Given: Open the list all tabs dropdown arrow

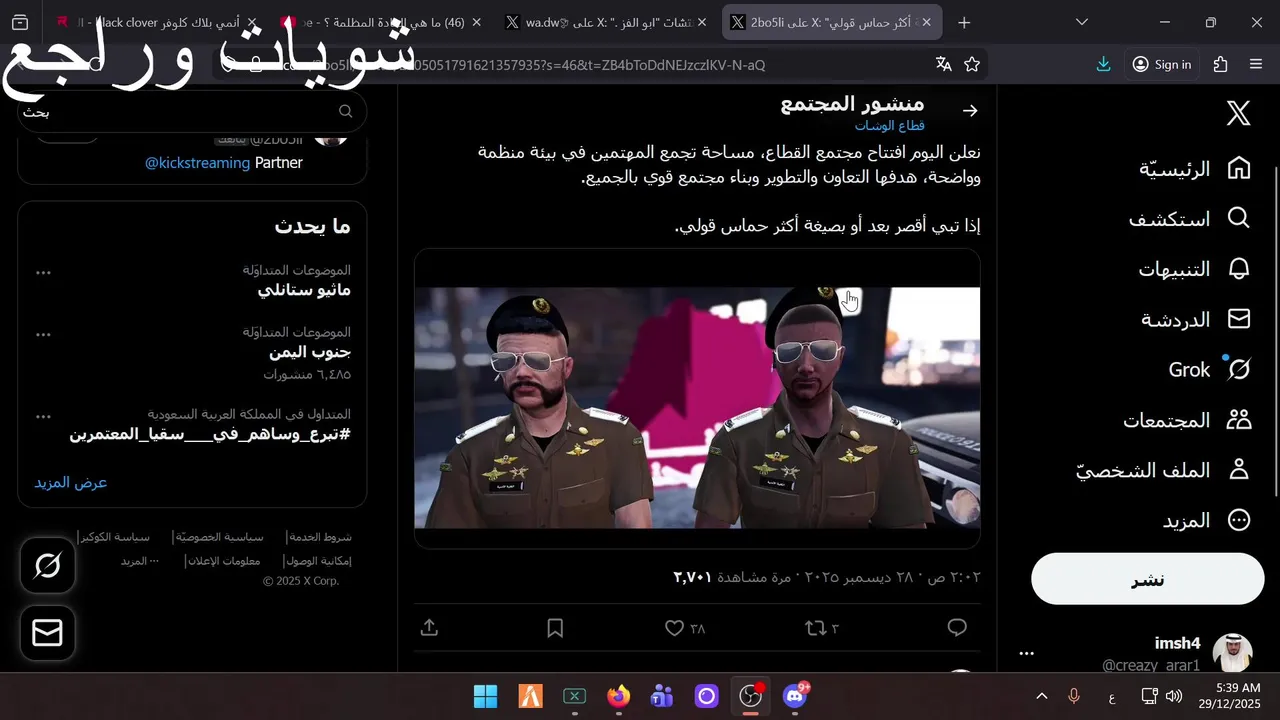Looking at the screenshot, I should (x=1082, y=22).
